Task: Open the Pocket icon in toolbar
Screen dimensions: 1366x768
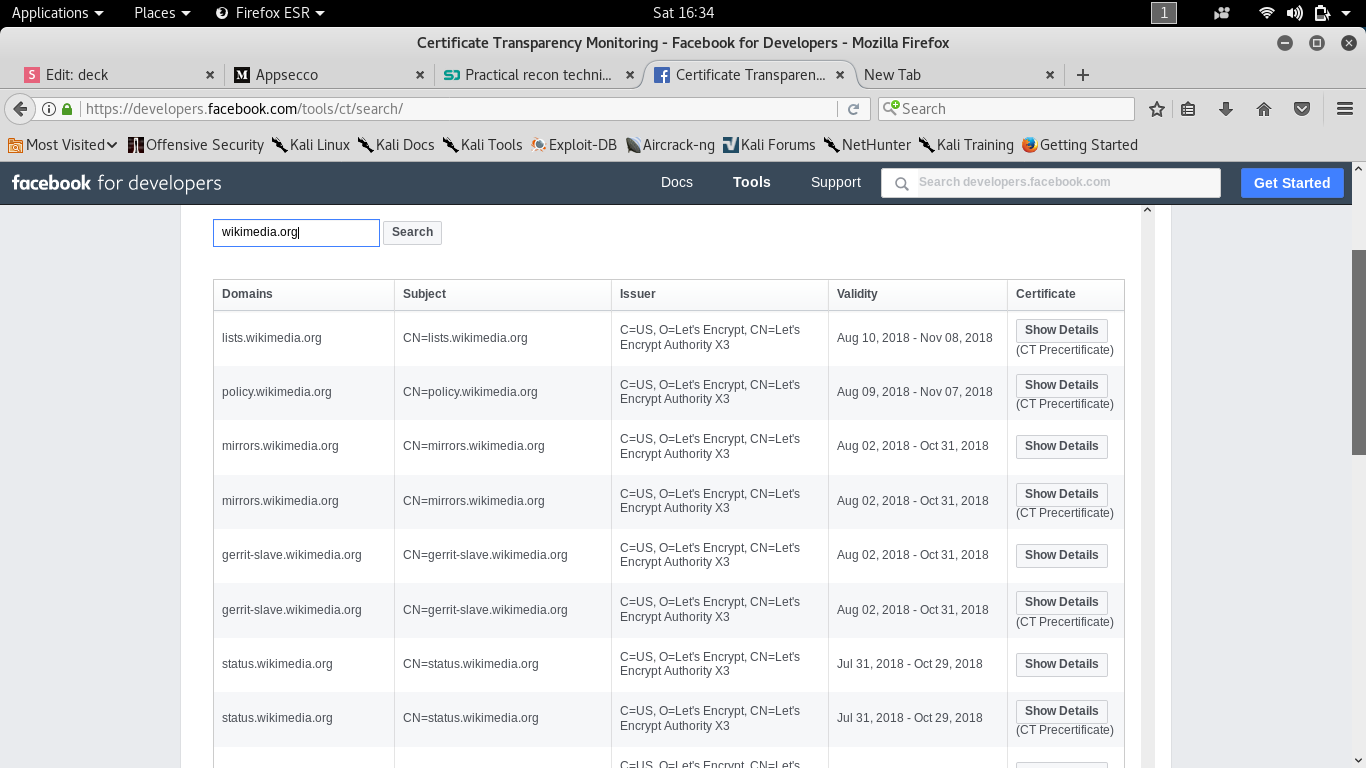Action: pos(1302,109)
